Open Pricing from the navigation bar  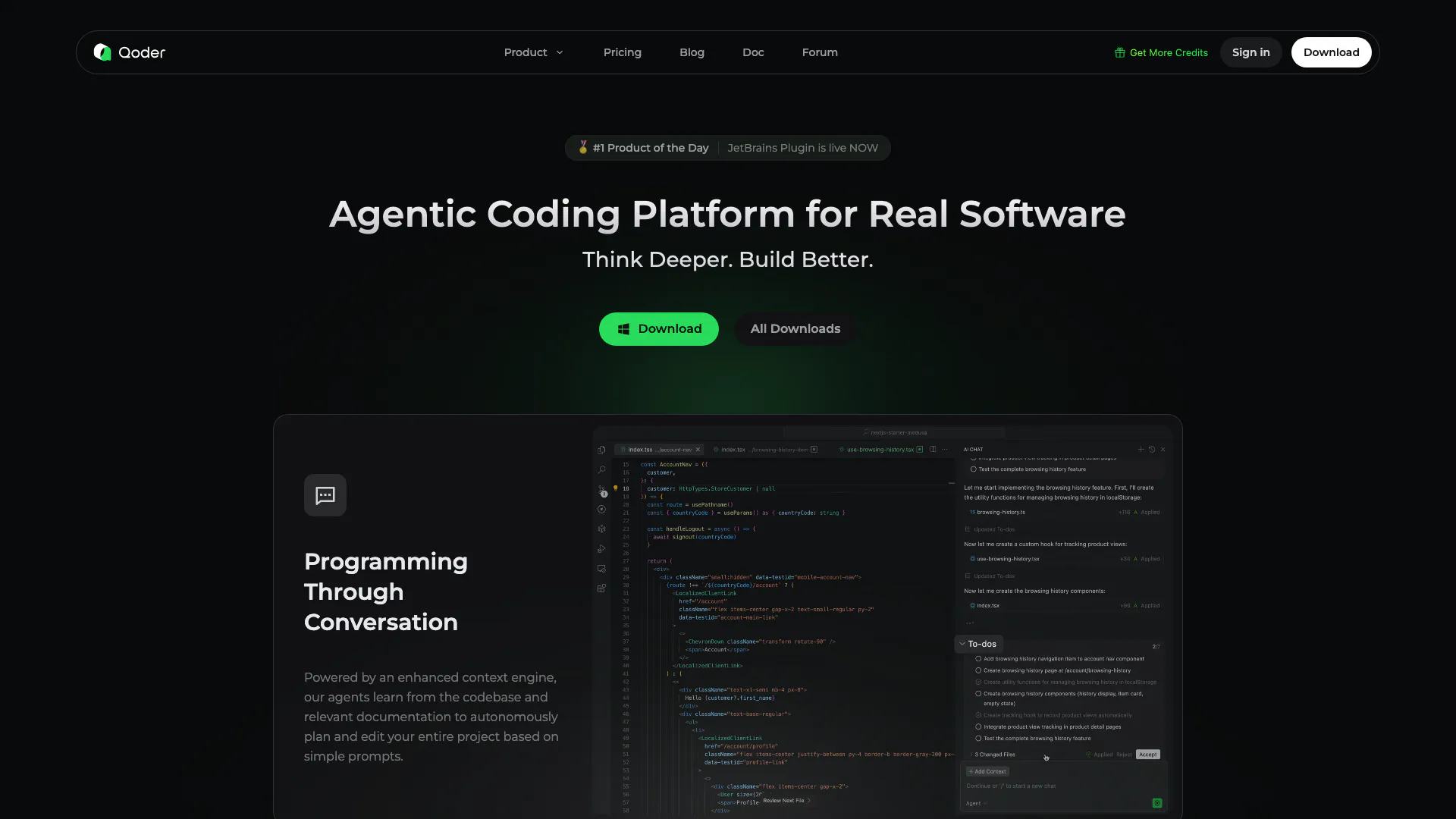(622, 52)
